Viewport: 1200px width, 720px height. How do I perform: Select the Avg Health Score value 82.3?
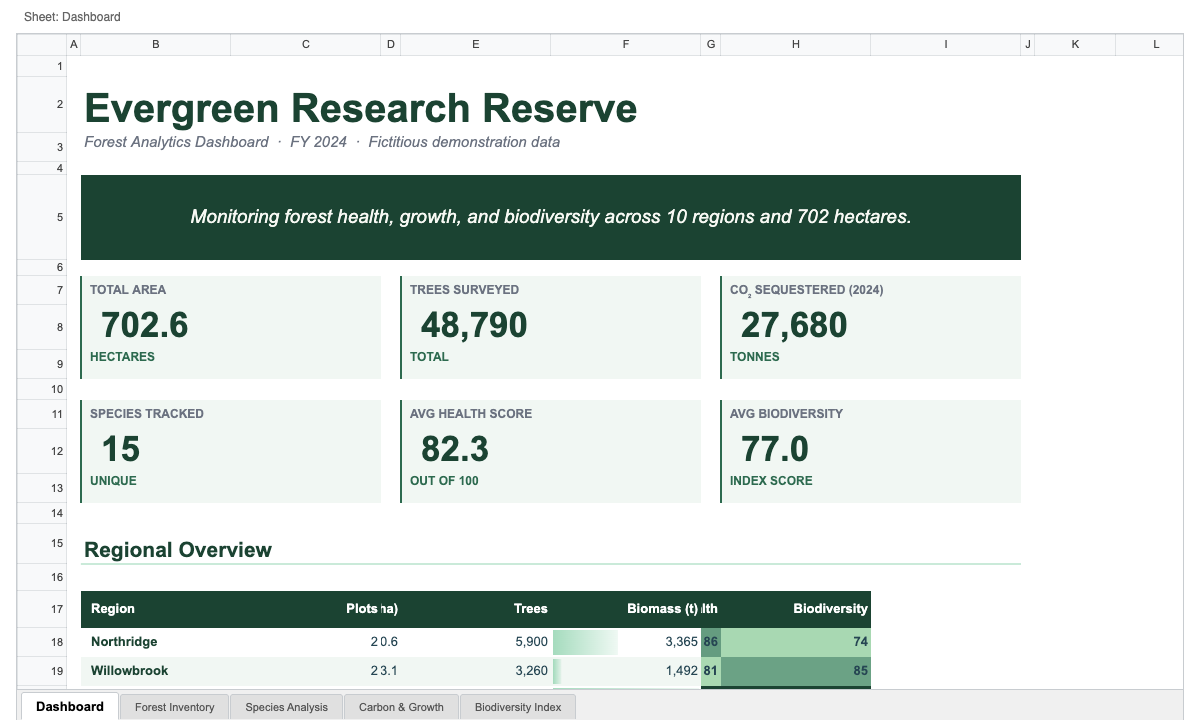[x=454, y=450]
